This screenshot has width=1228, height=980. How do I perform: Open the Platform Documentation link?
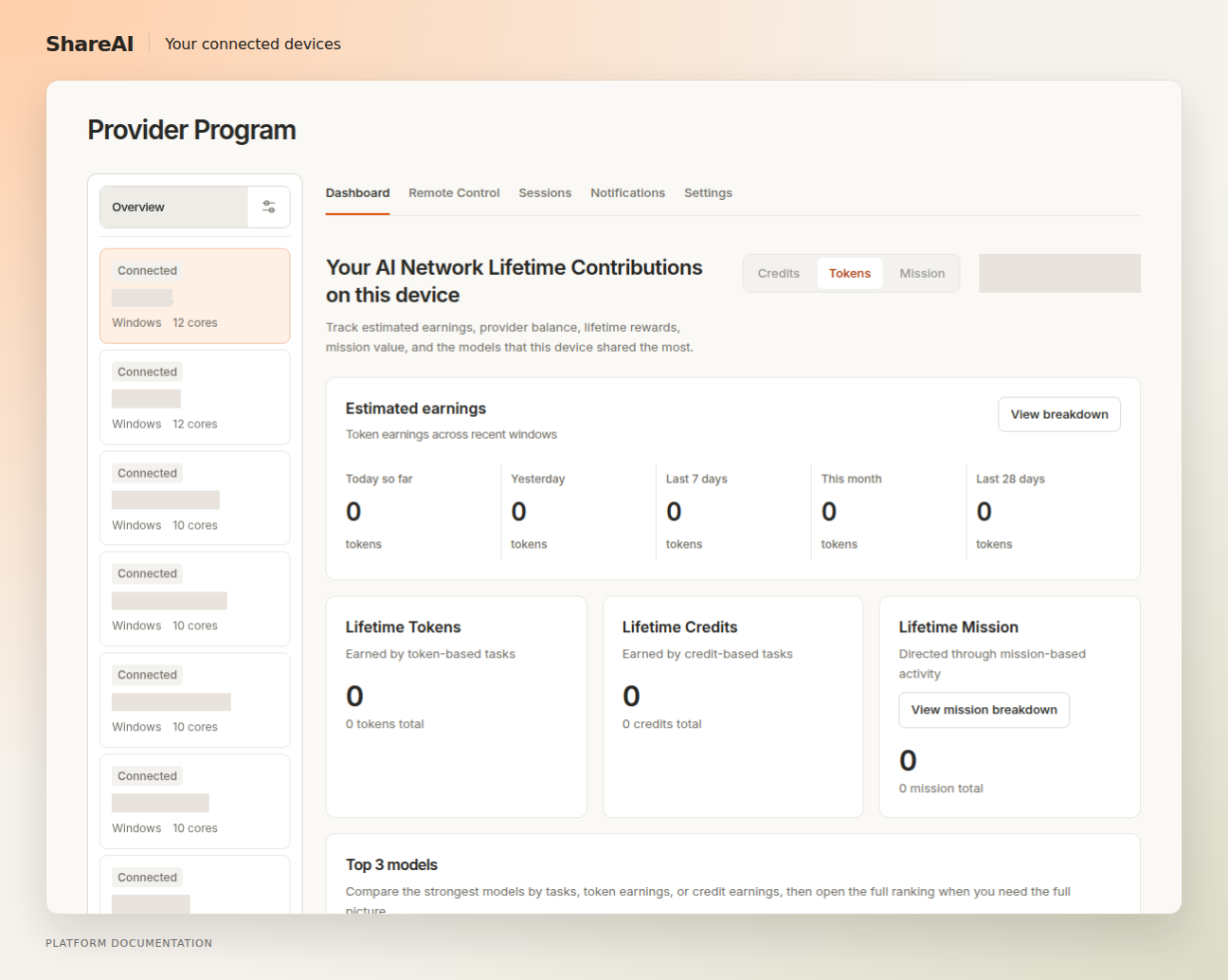click(129, 943)
